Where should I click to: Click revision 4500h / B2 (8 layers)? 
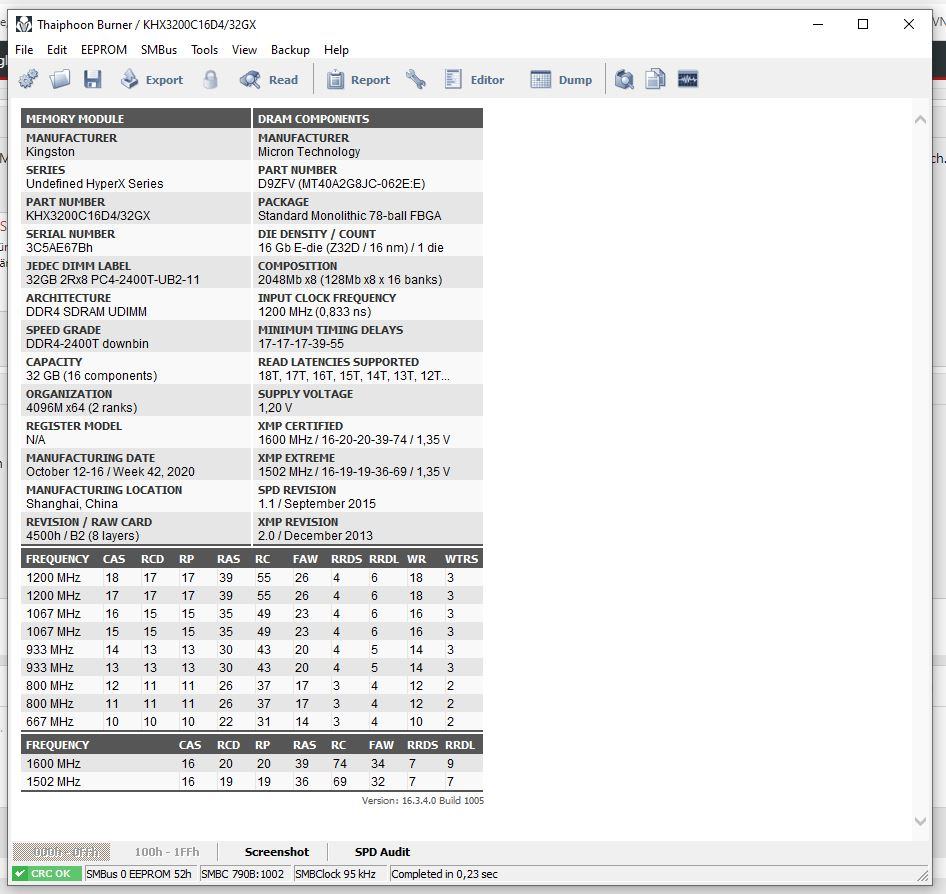pos(82,536)
